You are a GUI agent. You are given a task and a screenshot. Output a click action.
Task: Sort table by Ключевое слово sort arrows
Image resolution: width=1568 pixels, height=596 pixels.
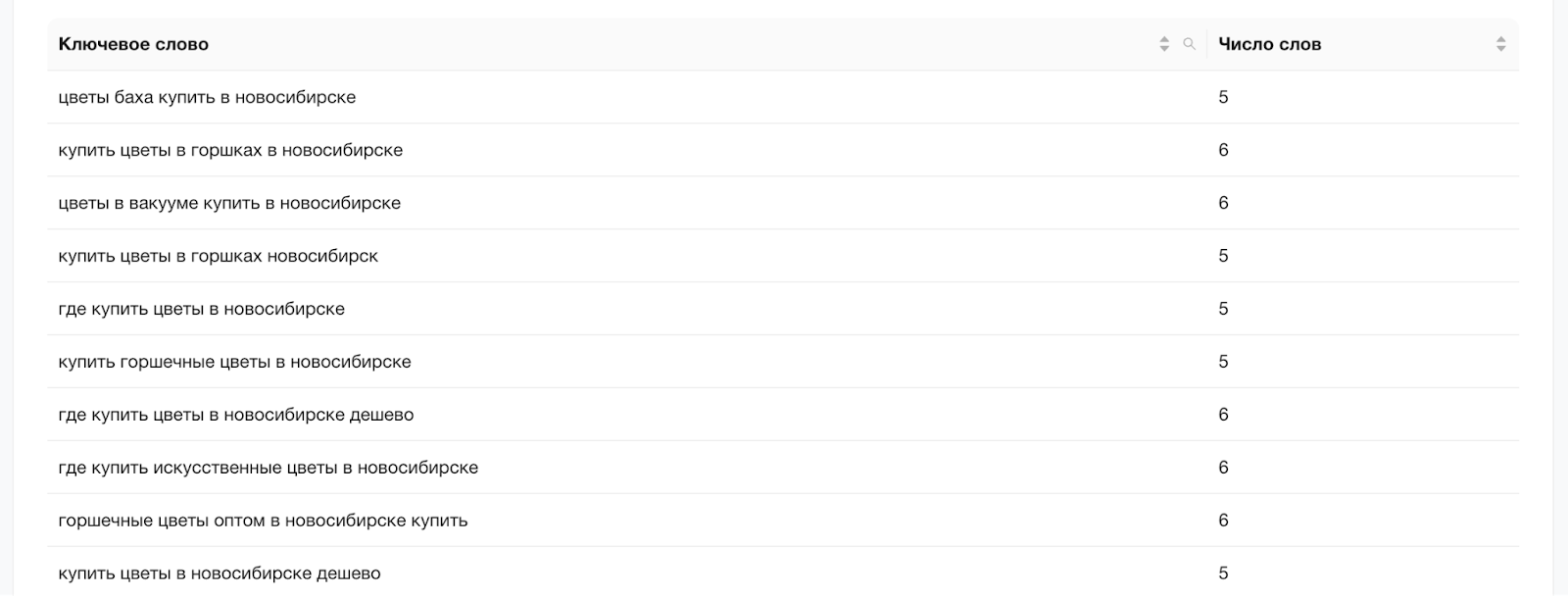(1164, 44)
